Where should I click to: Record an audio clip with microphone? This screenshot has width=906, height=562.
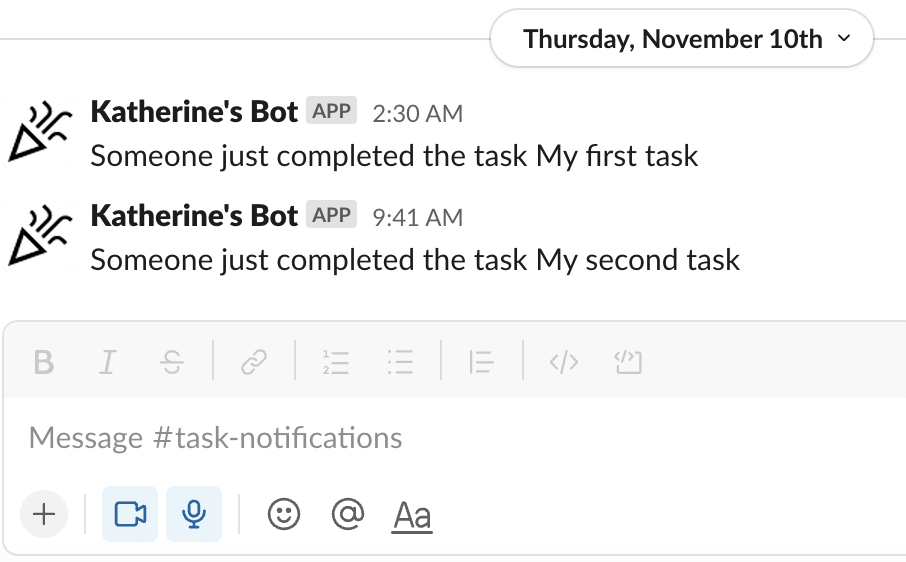click(194, 514)
